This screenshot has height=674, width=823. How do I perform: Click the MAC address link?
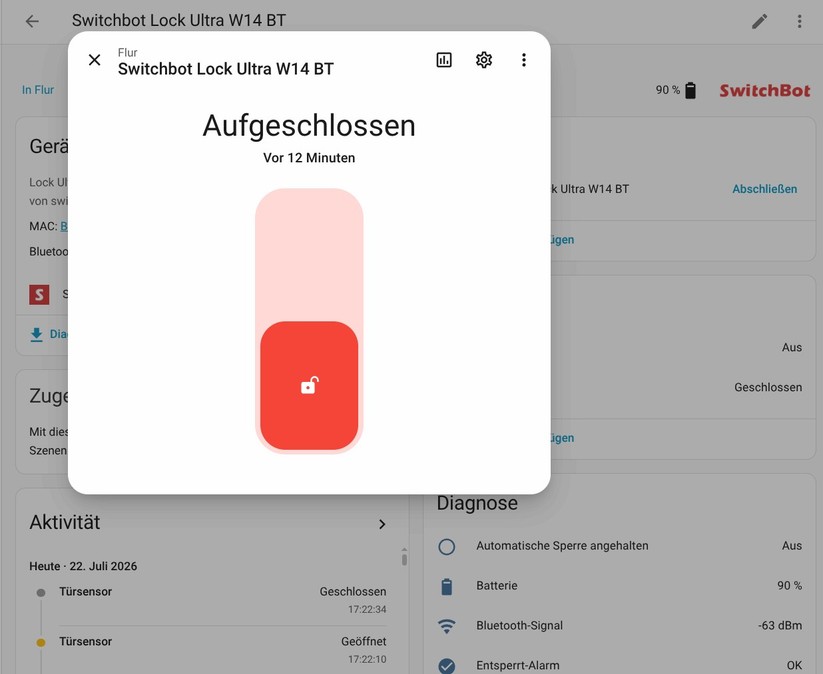64,226
